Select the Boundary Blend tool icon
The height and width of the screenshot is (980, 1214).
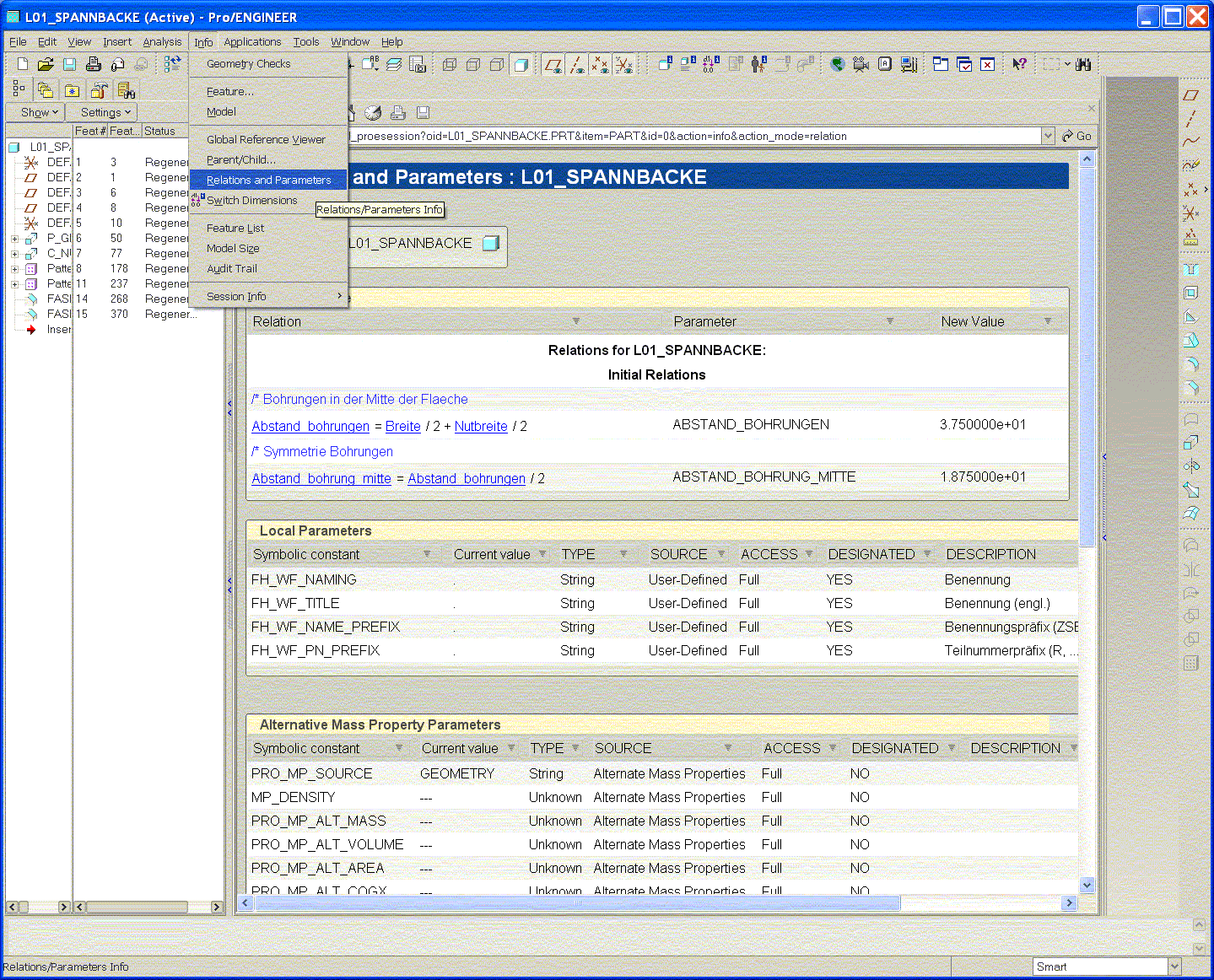tap(1191, 513)
